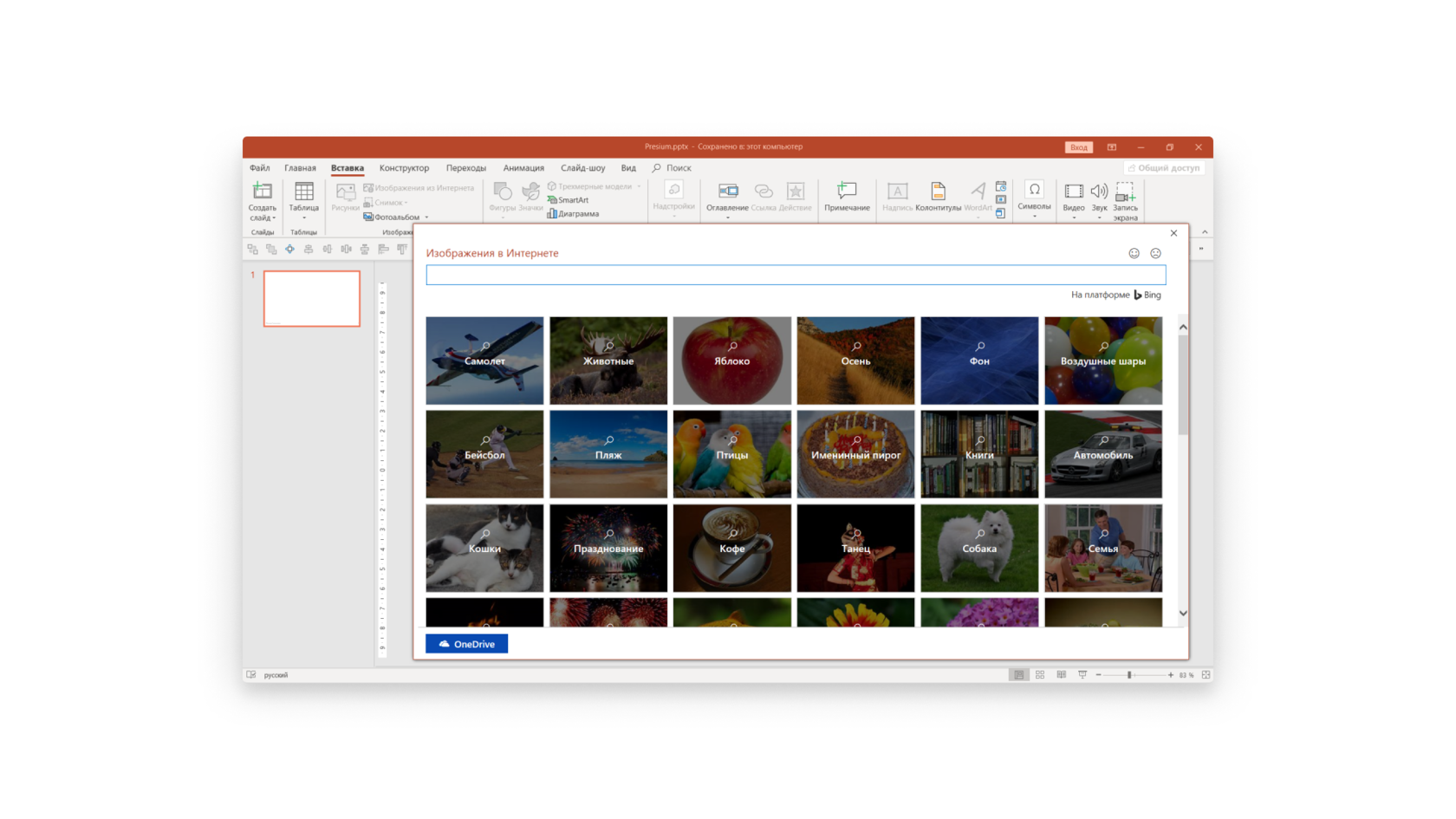Open the Надстройки add-ins button
1456x819 pixels.
pyautogui.click(x=673, y=198)
